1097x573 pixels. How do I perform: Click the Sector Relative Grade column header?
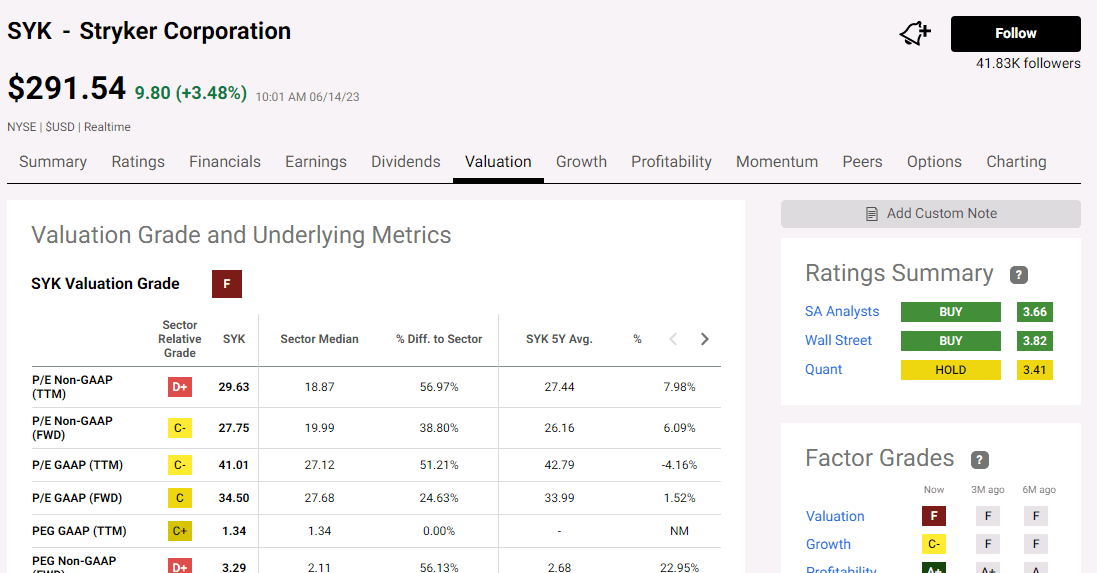click(x=180, y=339)
